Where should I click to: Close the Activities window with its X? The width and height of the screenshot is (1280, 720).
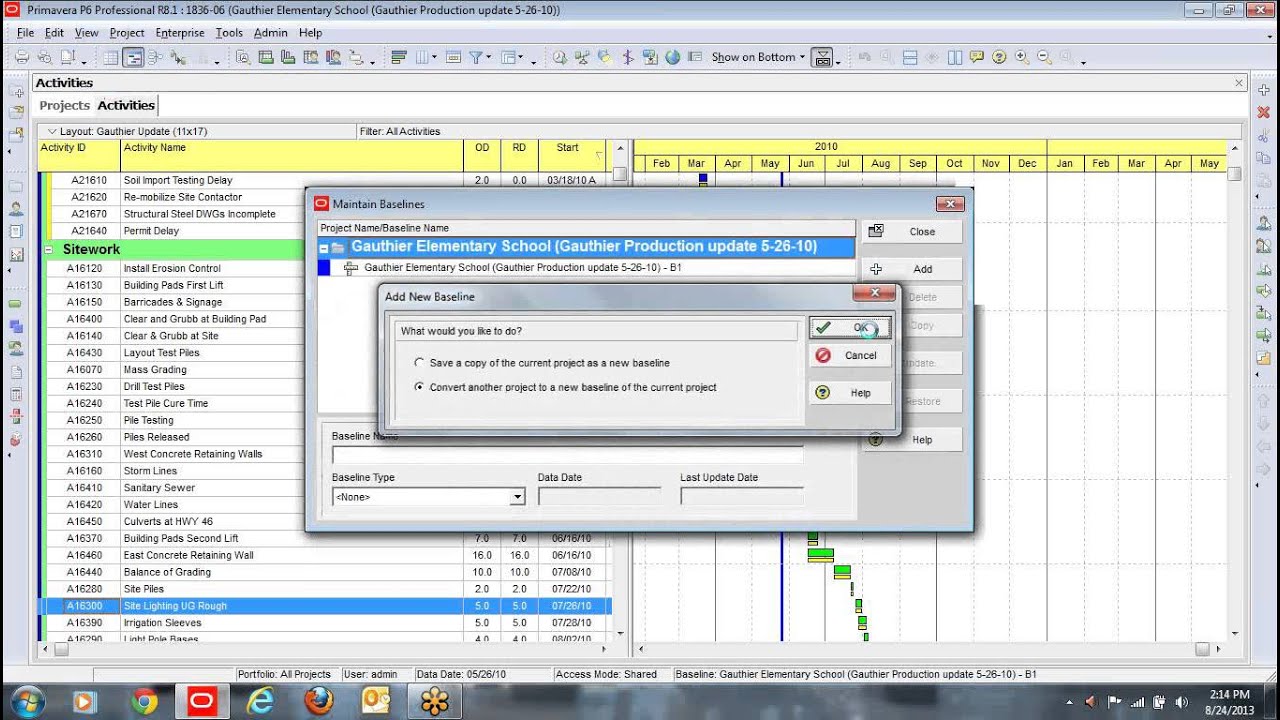(1239, 83)
